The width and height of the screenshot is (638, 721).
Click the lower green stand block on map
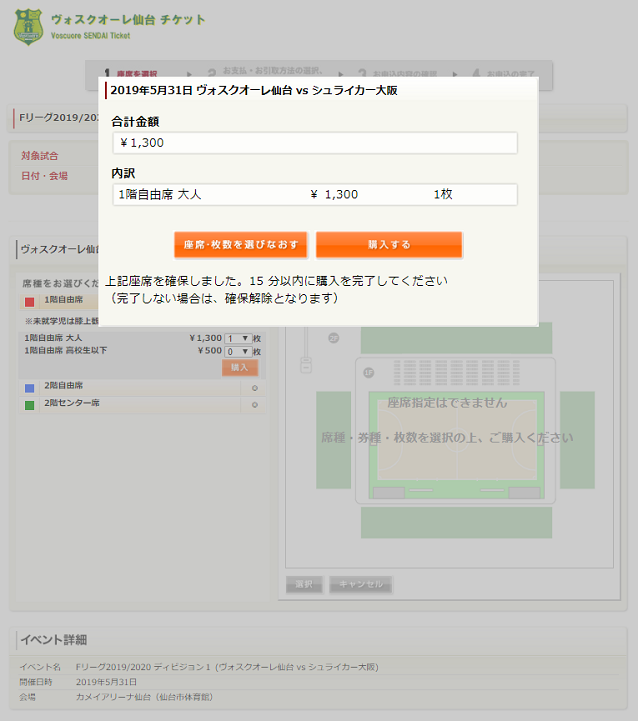pos(456,522)
